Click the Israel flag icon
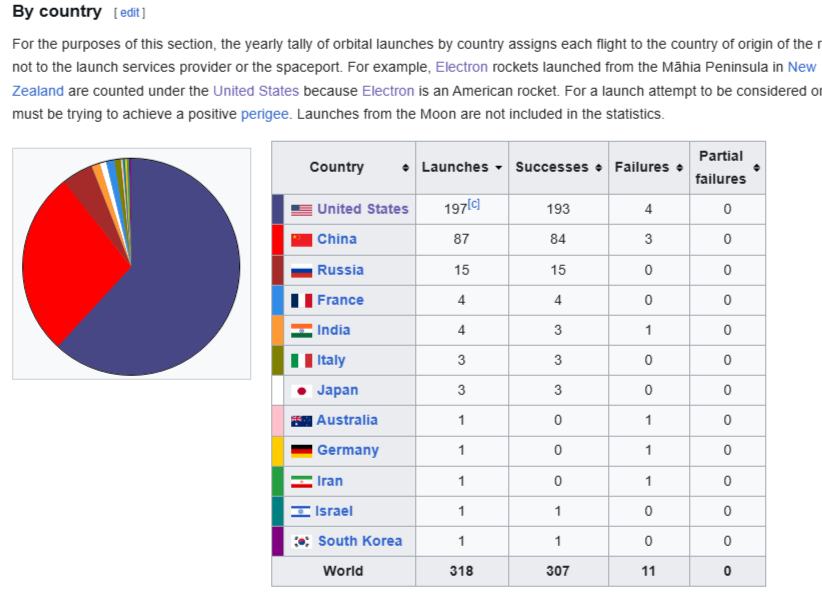The width and height of the screenshot is (822, 609). 300,511
